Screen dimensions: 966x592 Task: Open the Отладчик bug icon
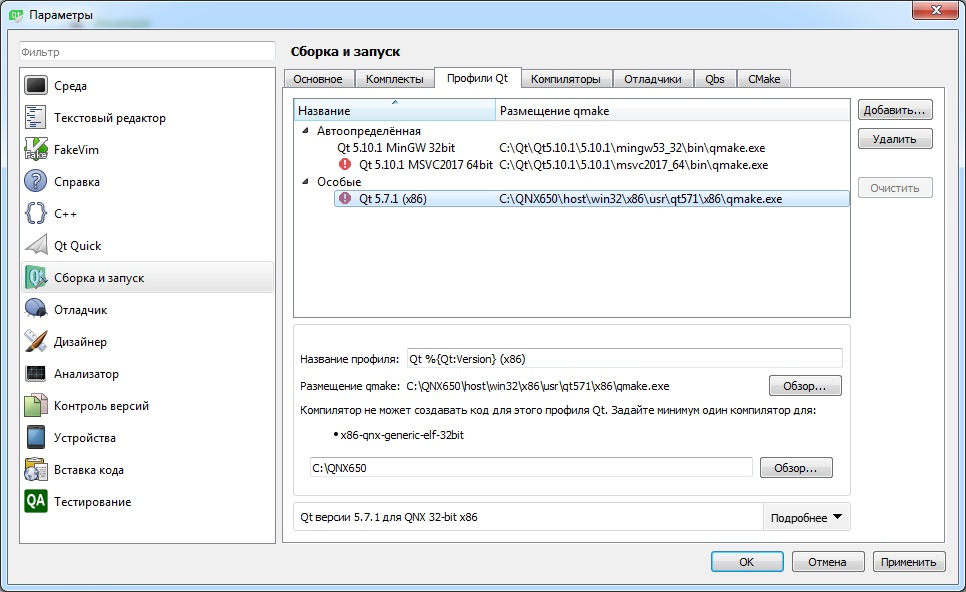36,309
